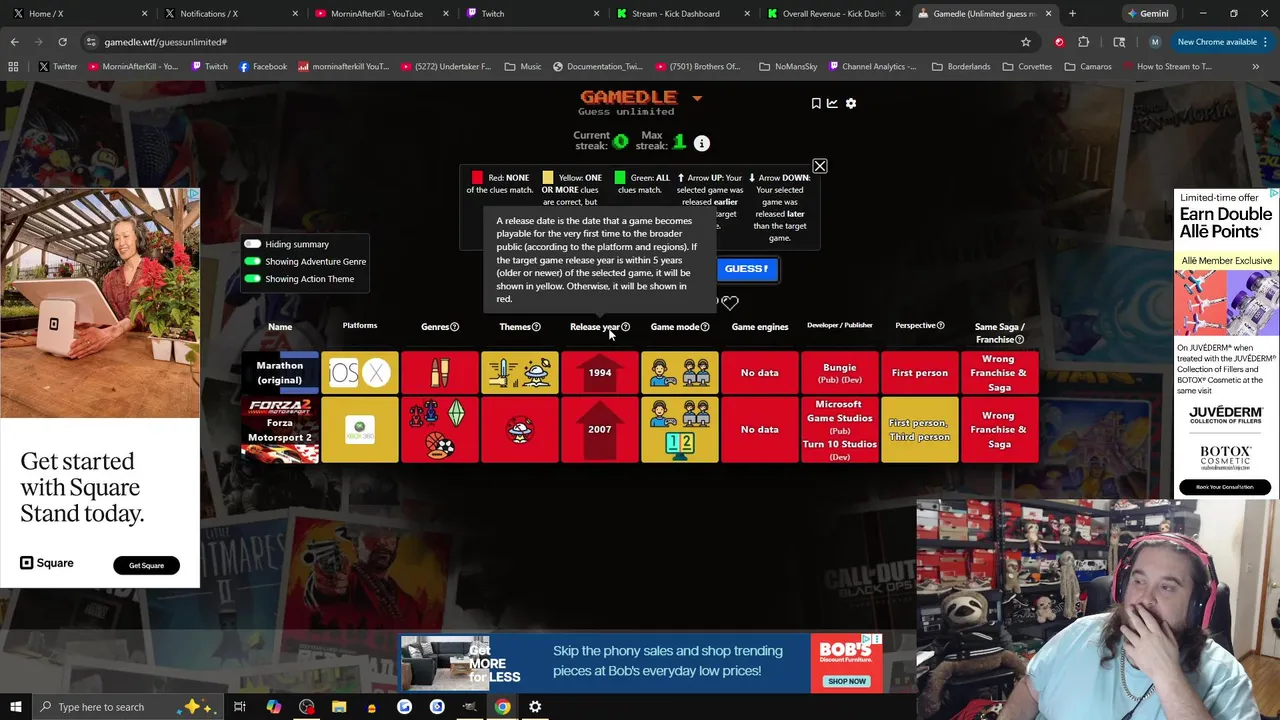Click the Genres help question mark
Image resolution: width=1280 pixels, height=720 pixels.
pyautogui.click(x=454, y=327)
